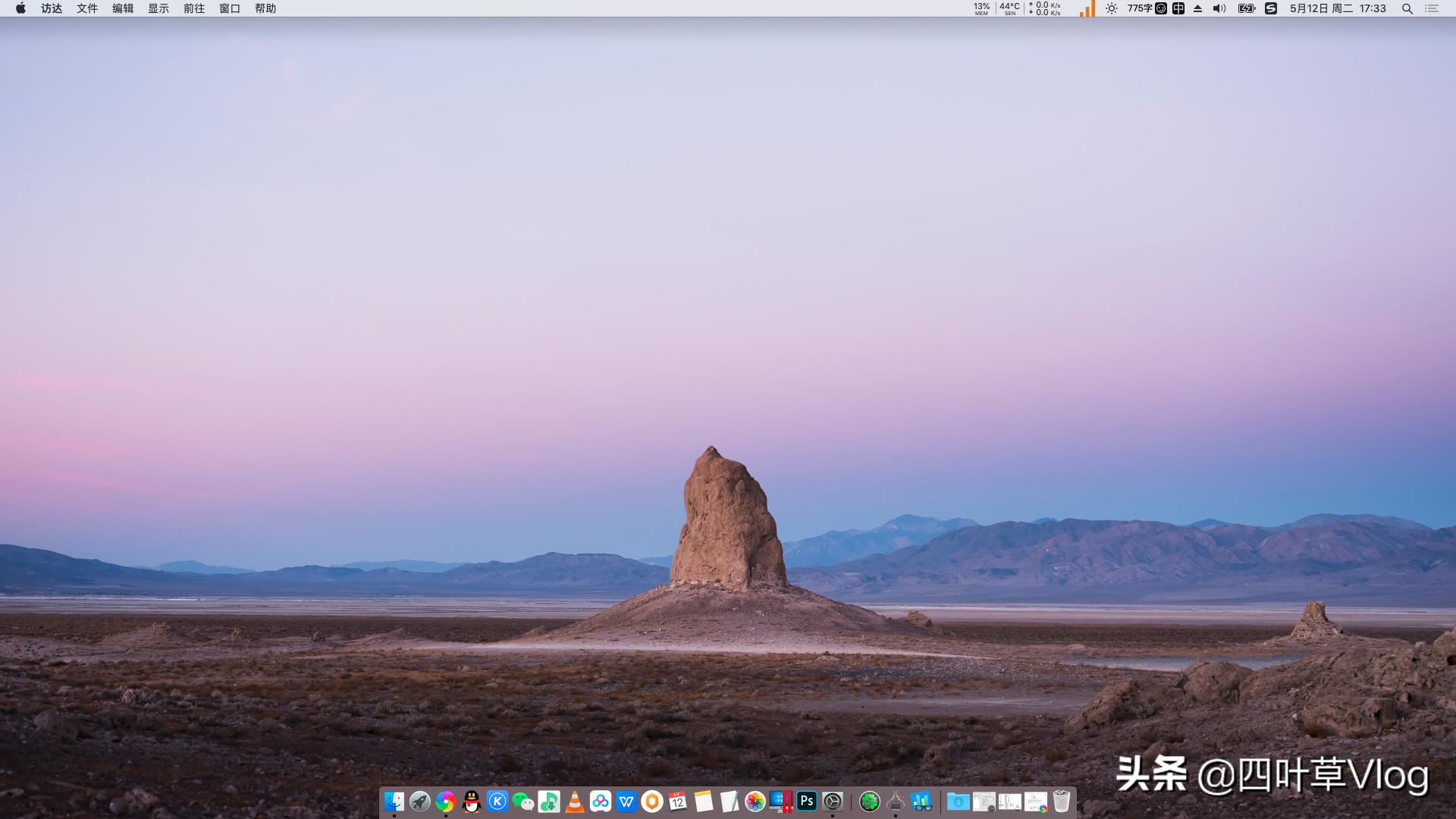Open volume control in menu bar

(1219, 8)
